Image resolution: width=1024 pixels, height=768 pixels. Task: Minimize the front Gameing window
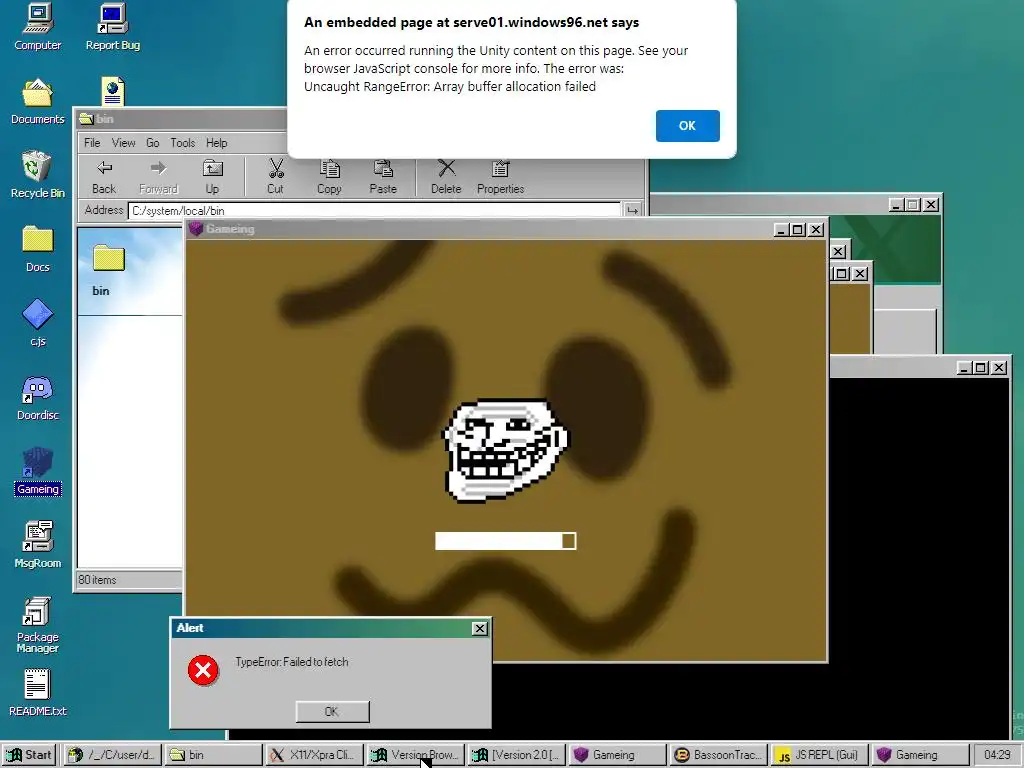tap(781, 230)
